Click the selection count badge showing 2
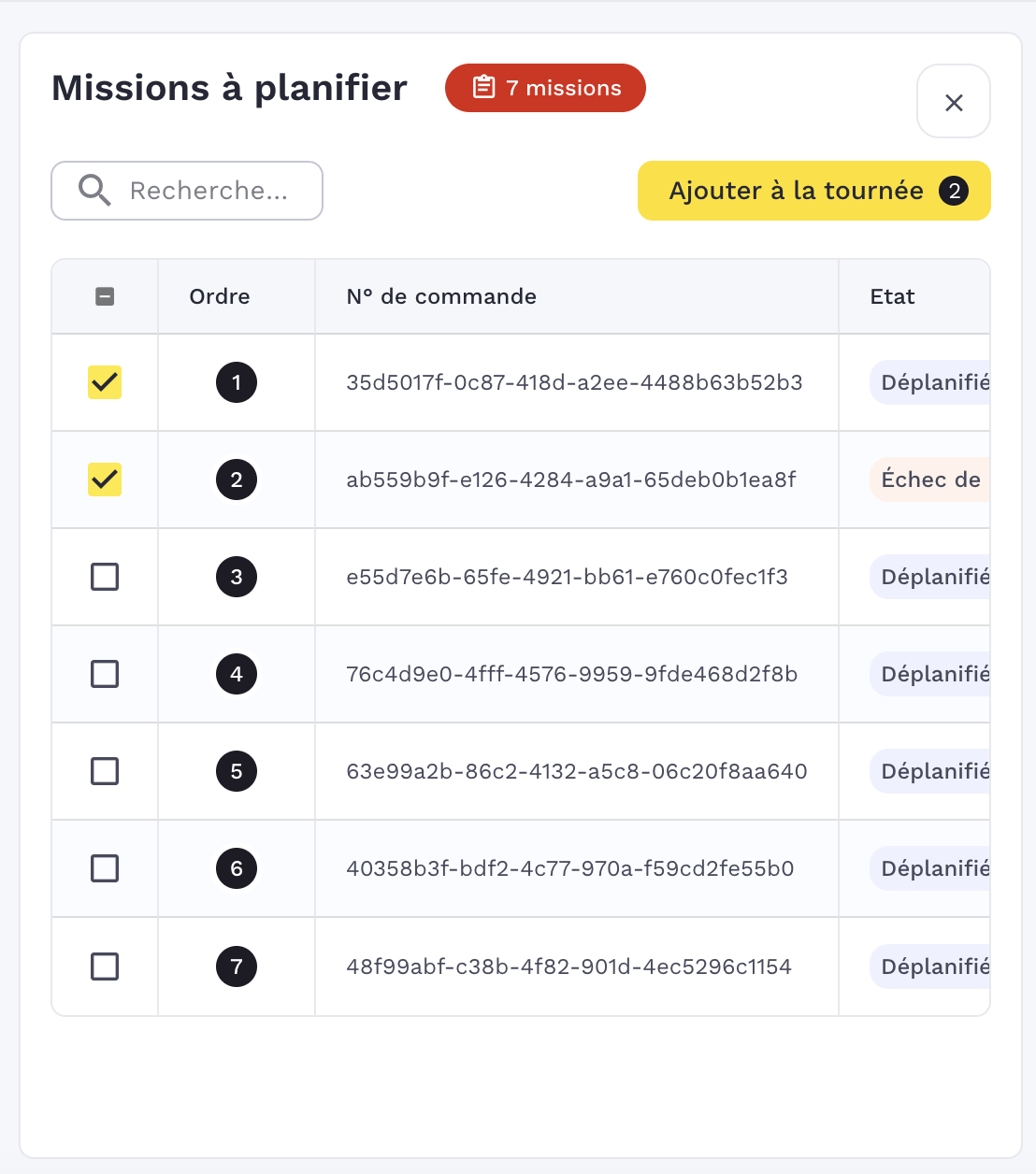1036x1174 pixels. tap(954, 191)
